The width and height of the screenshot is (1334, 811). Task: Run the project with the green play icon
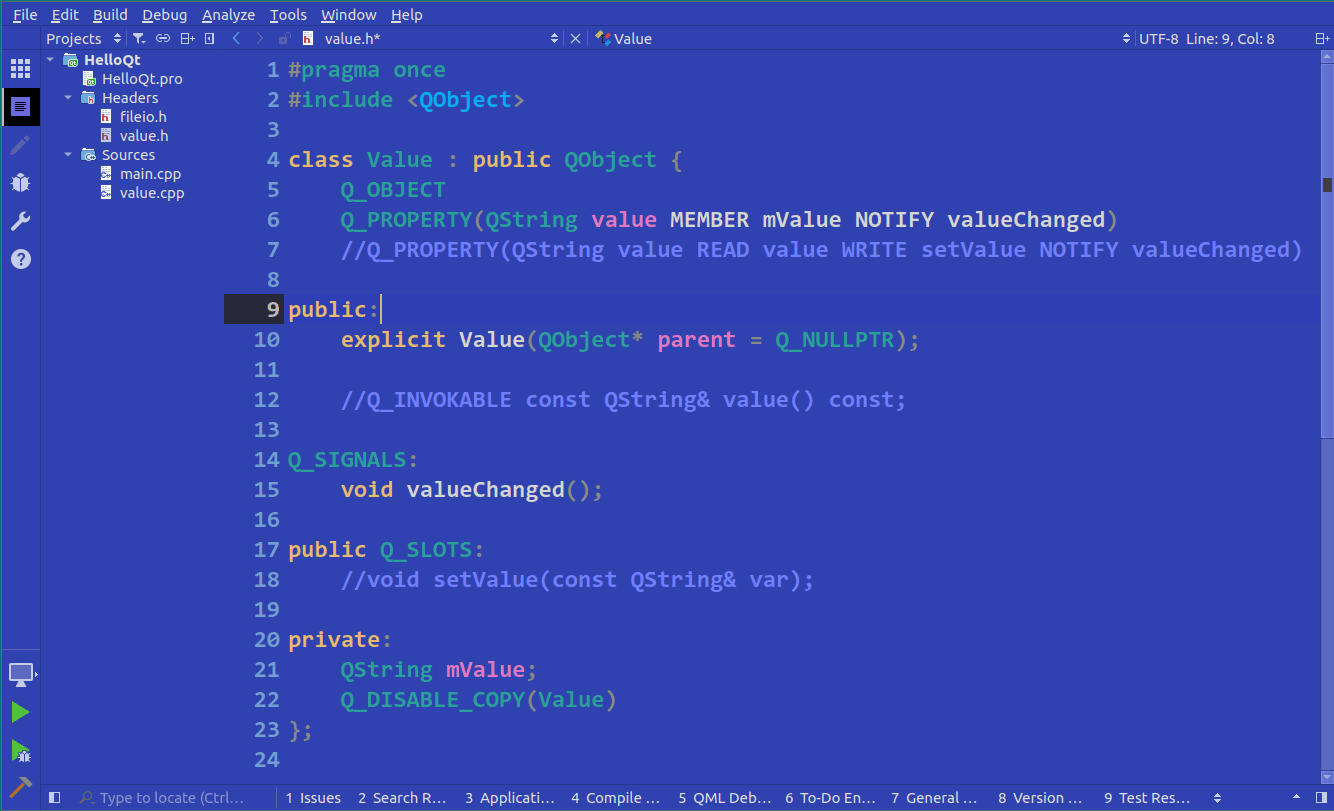[x=20, y=712]
